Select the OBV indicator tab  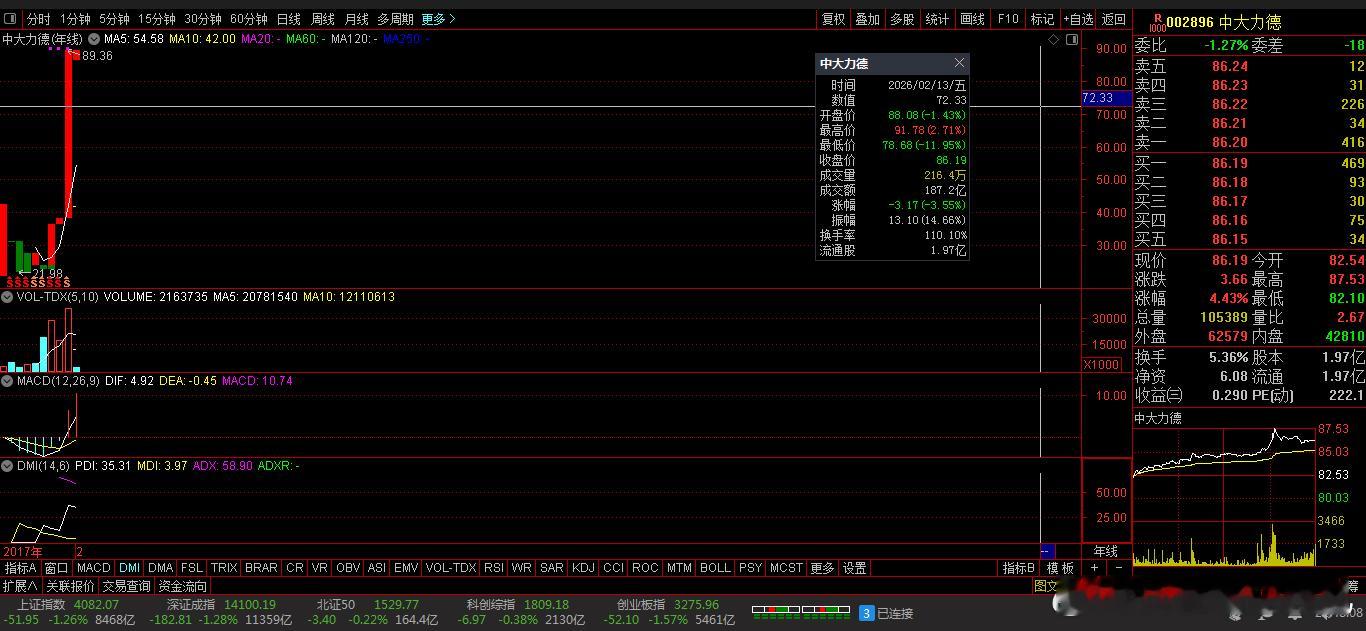pos(348,568)
